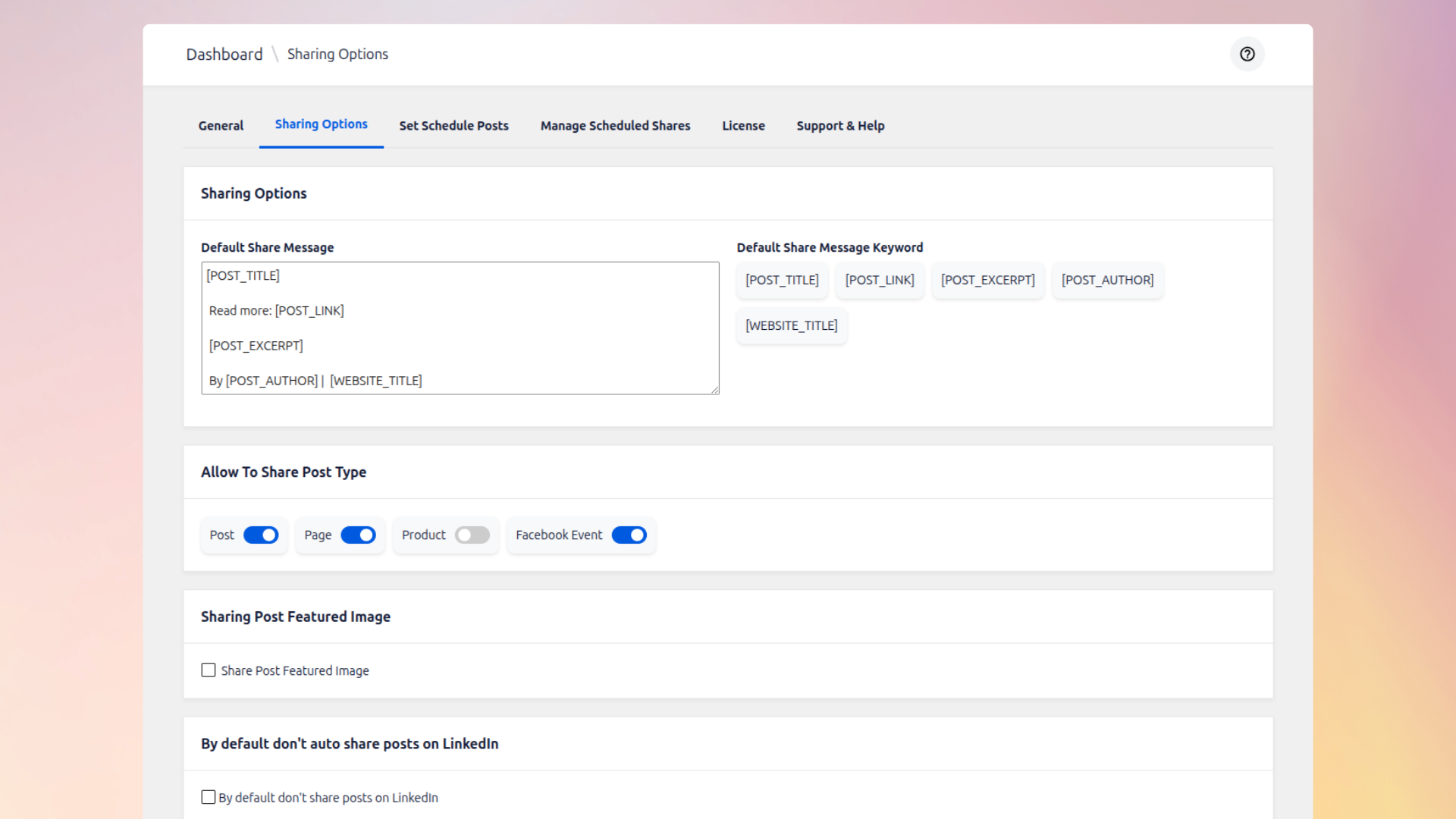The height and width of the screenshot is (819, 1456).
Task: Select the Sharing Options tab
Action: 321,124
